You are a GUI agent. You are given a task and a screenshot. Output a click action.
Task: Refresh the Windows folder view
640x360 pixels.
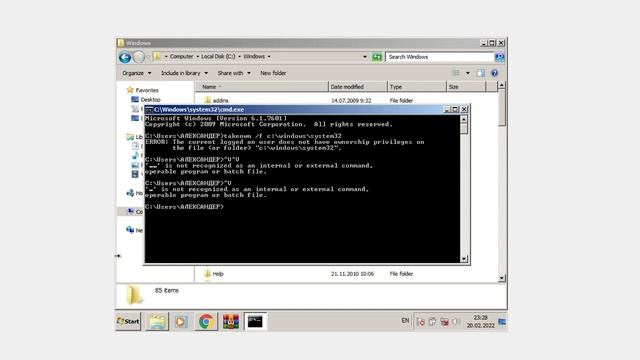click(x=376, y=57)
